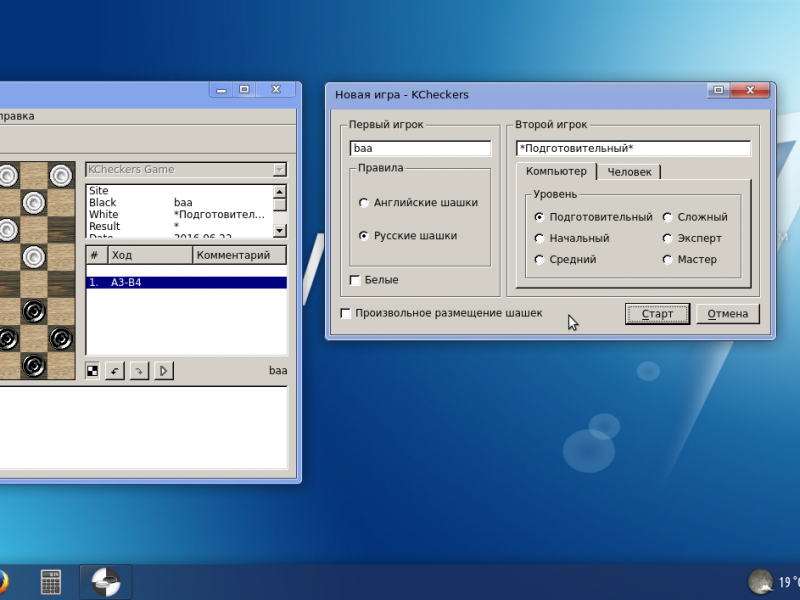Open the menu ending in "правка"
This screenshot has width=800, height=600.
coord(17,116)
